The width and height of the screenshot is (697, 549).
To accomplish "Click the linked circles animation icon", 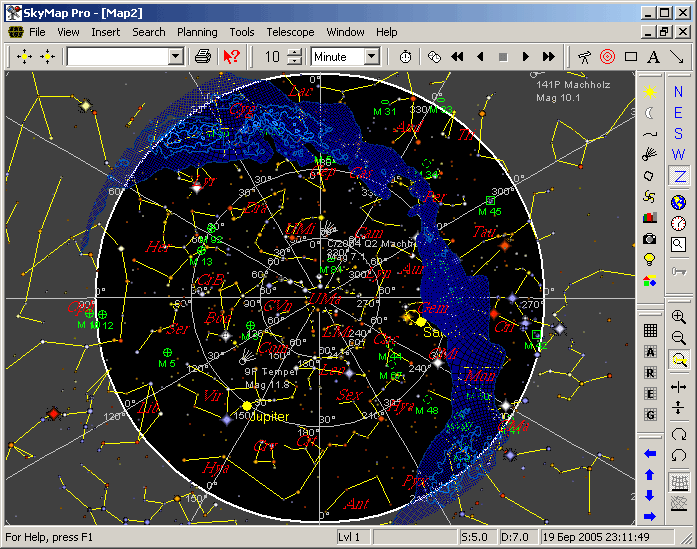I will coord(434,57).
